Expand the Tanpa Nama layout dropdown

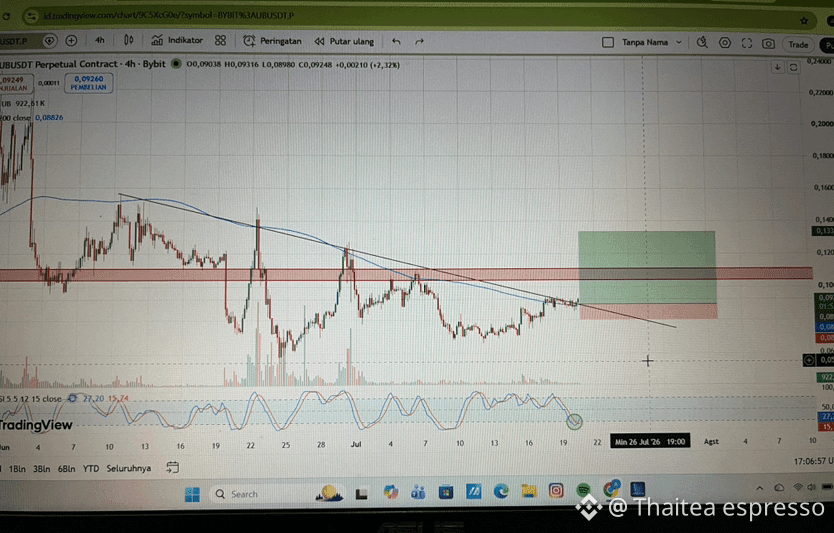[679, 42]
